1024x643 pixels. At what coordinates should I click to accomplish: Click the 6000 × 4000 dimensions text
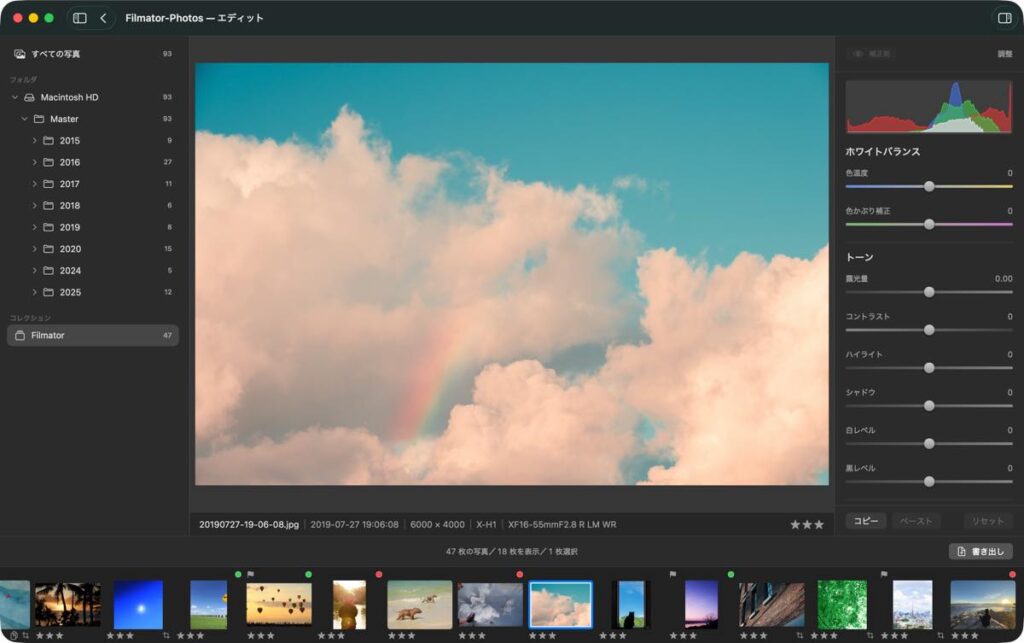[438, 524]
